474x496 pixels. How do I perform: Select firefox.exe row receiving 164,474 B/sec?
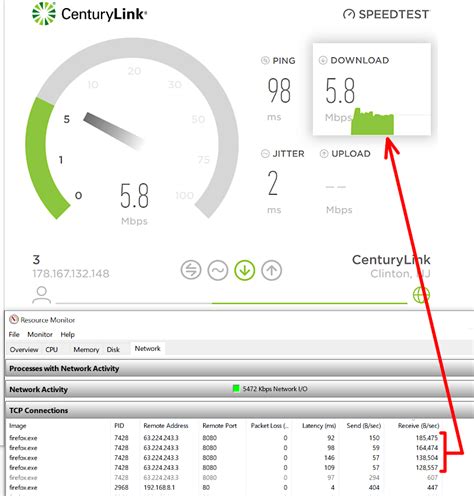[x=224, y=448]
